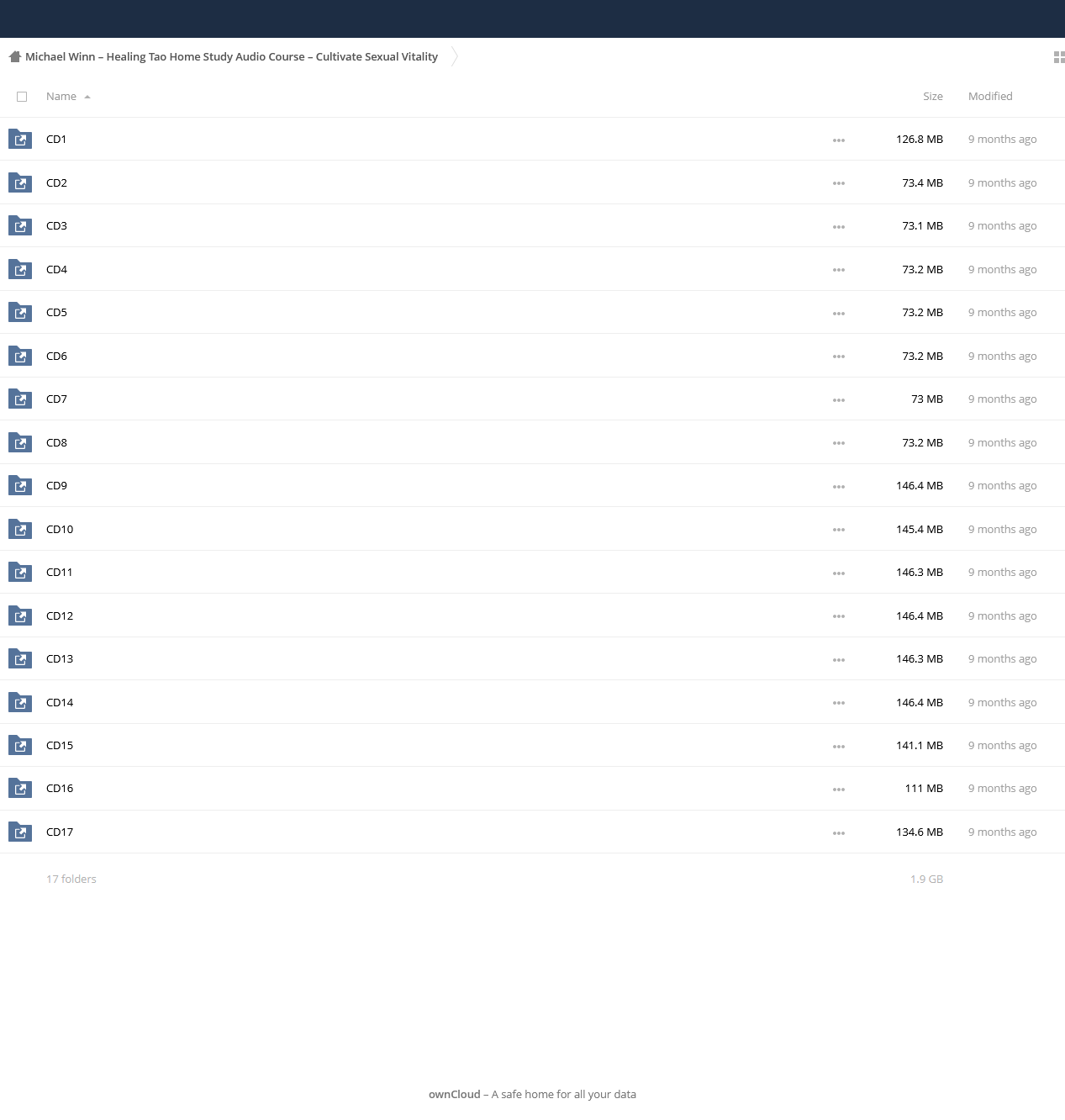This screenshot has width=1065, height=1120.
Task: Click the CD7 shared folder icon
Action: tap(20, 399)
